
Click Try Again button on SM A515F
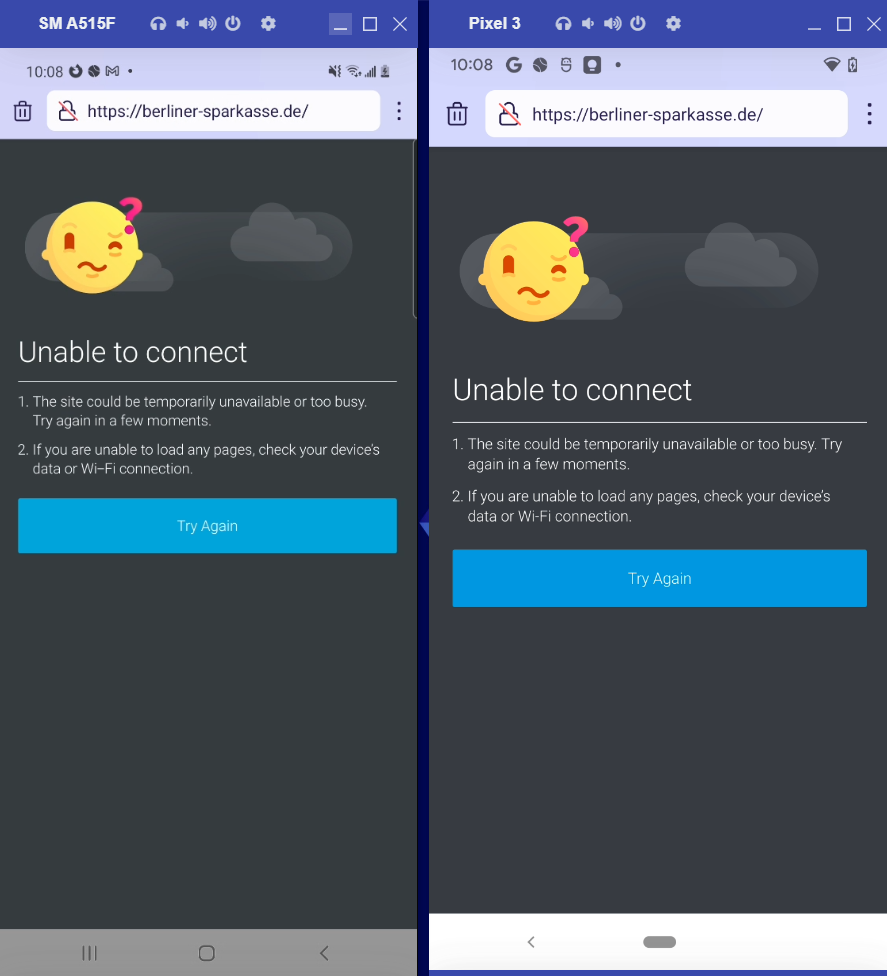[x=207, y=525]
